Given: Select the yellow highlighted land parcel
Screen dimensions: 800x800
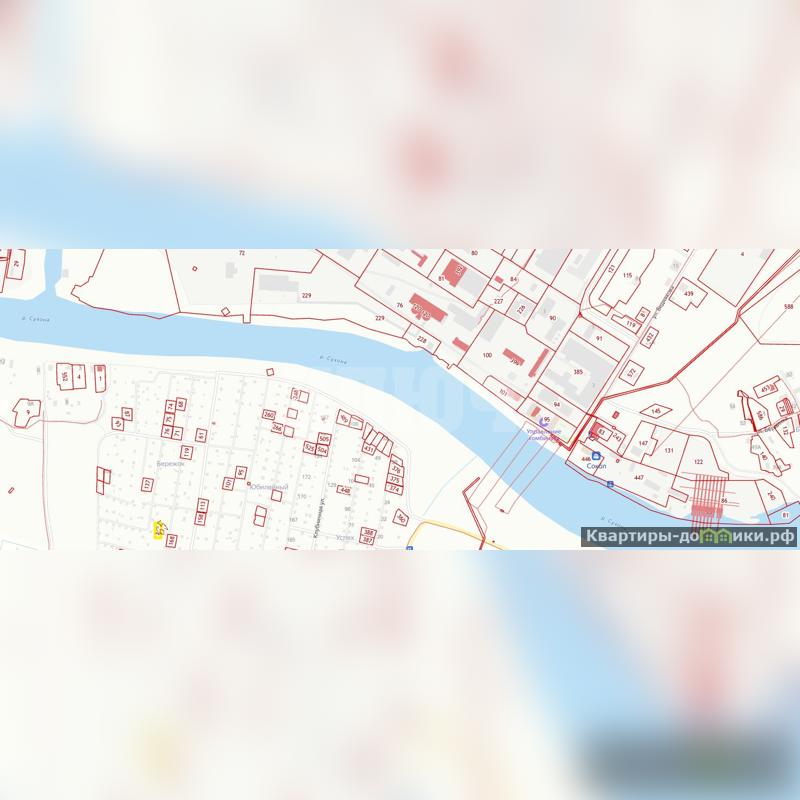Looking at the screenshot, I should point(158,530).
